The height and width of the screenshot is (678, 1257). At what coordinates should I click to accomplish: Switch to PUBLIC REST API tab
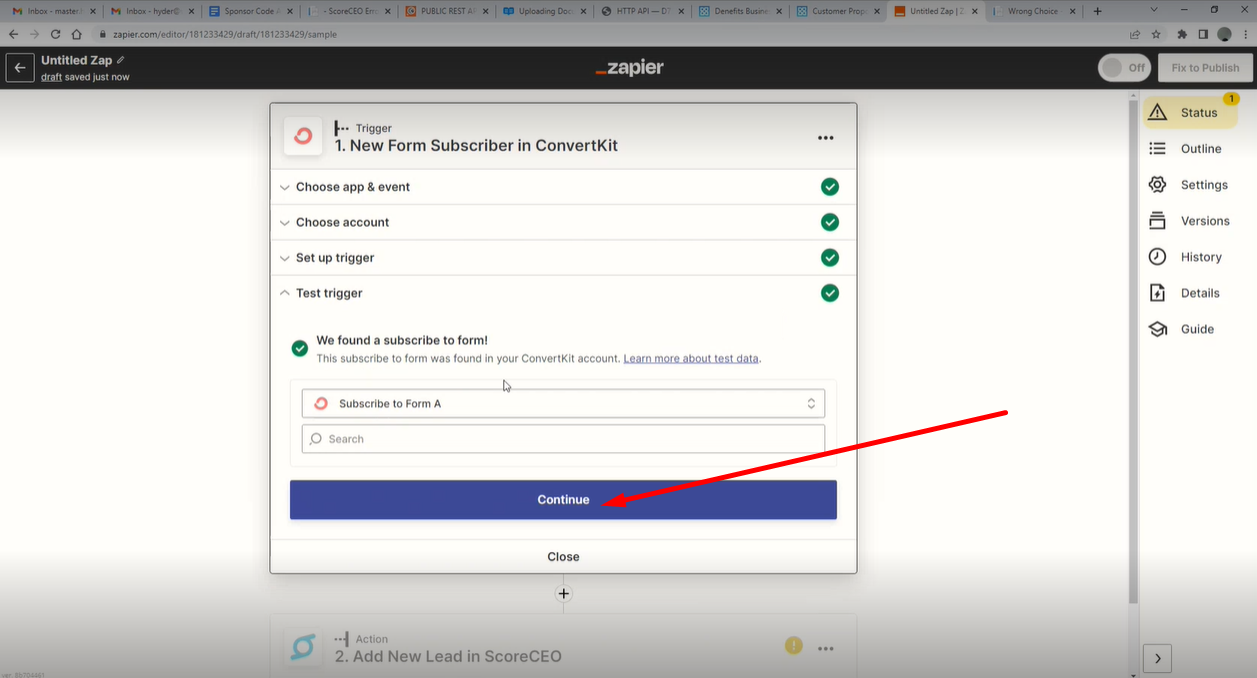445,11
